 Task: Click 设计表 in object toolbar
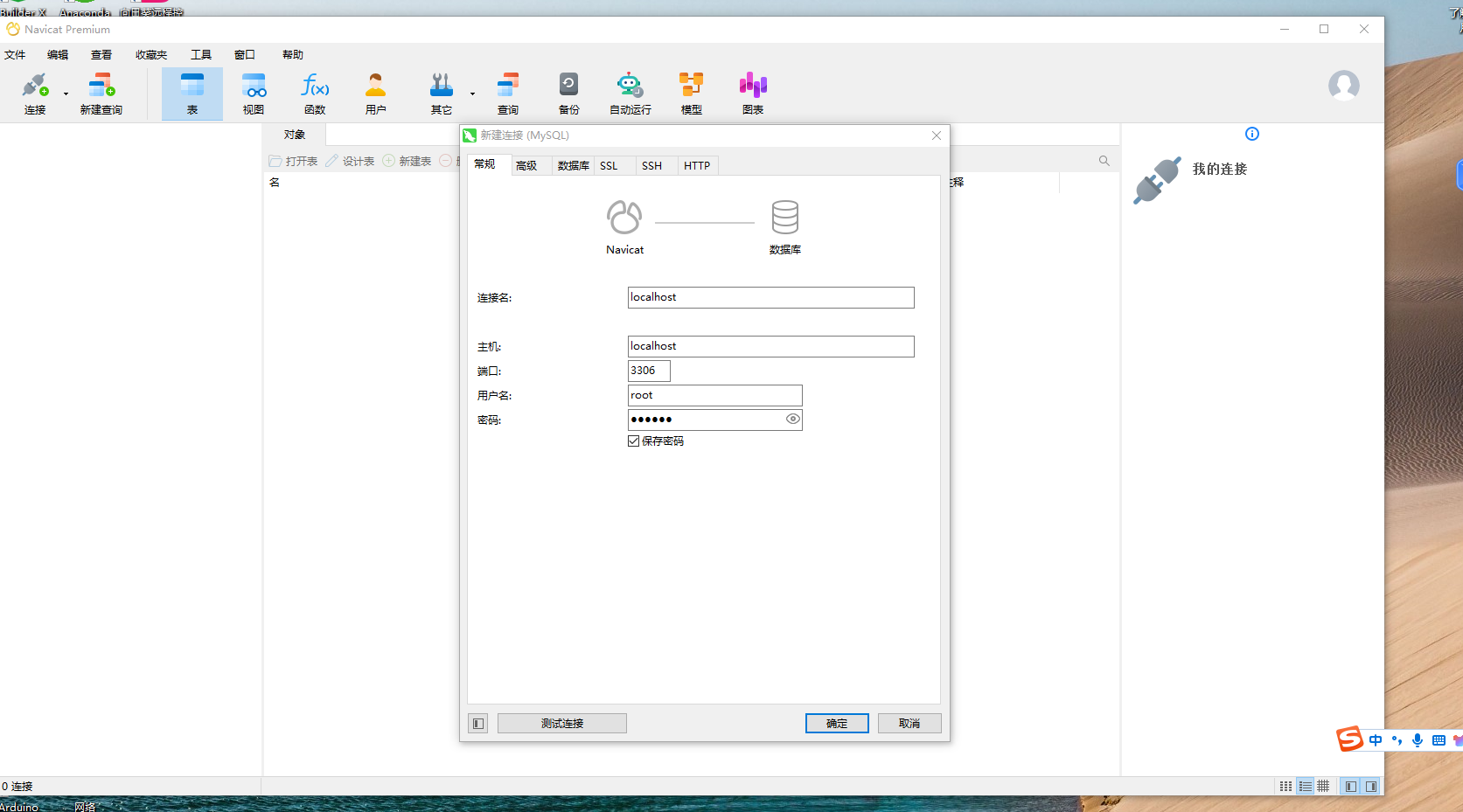click(x=350, y=162)
